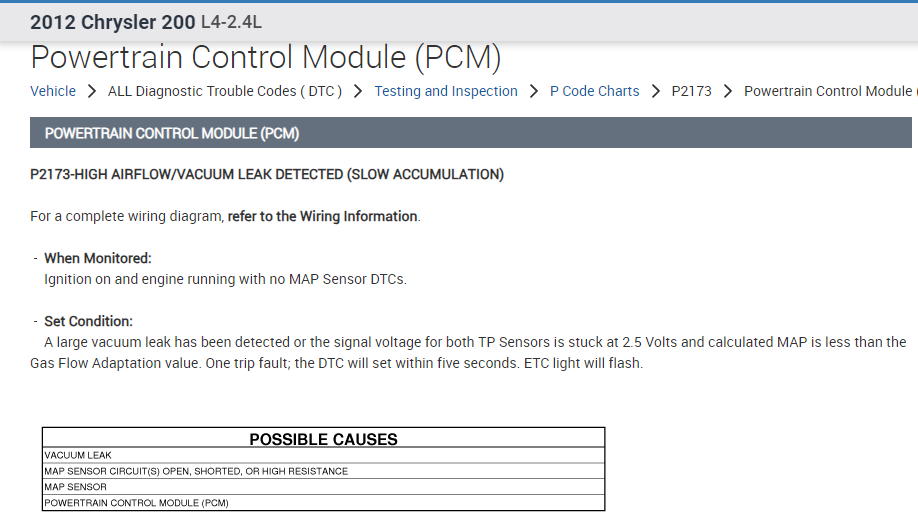Open the P Code Charts breadcrumb link

point(594,91)
